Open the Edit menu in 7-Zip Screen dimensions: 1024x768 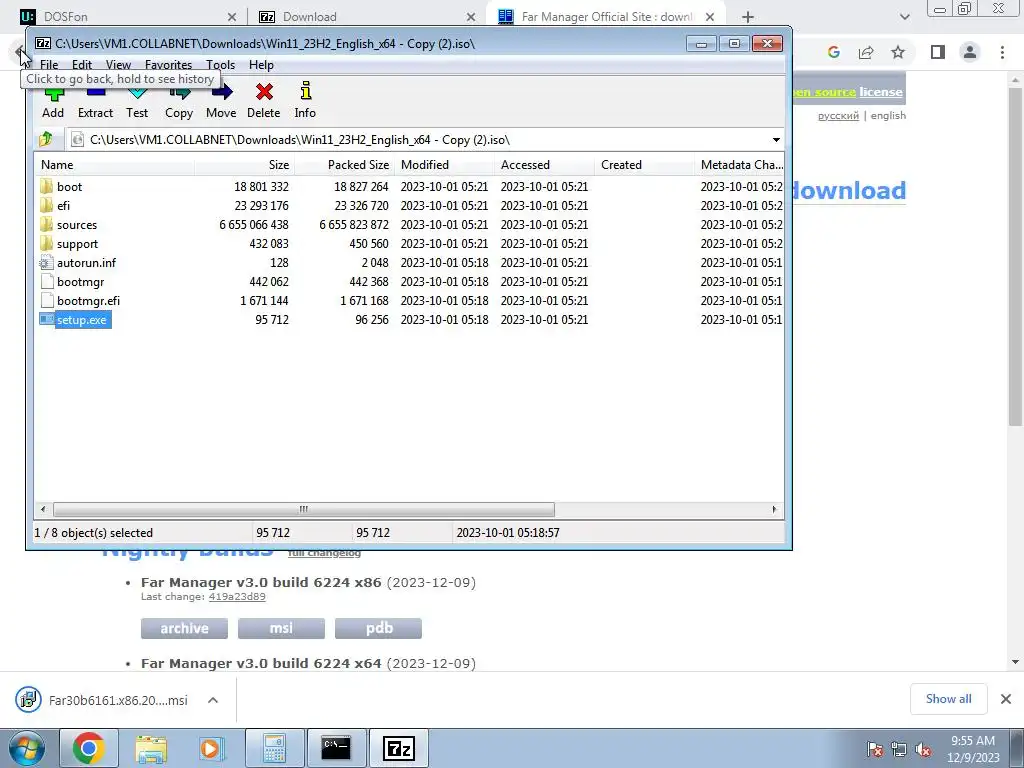82,65
